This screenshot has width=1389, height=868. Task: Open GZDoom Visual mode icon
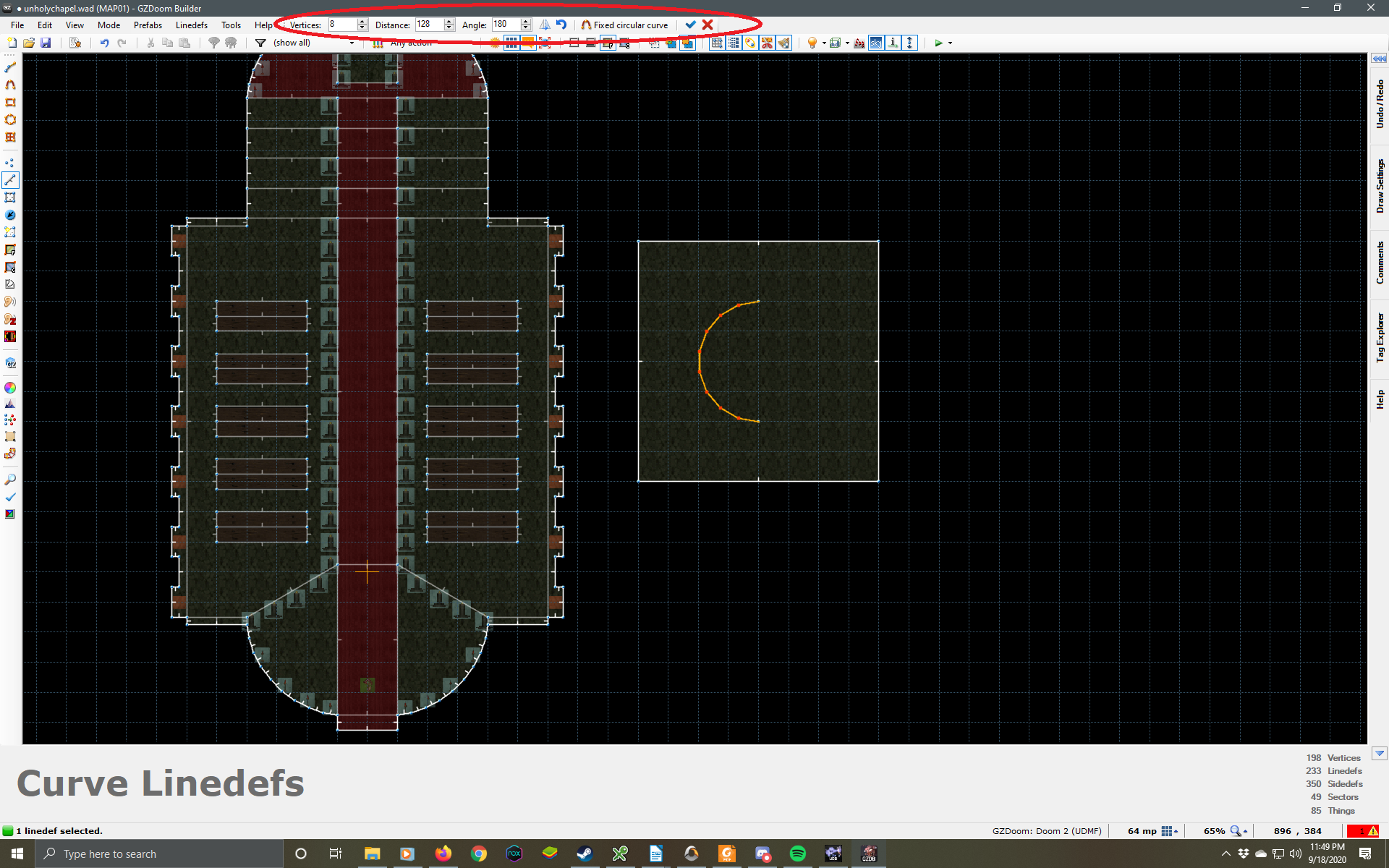coord(10,363)
